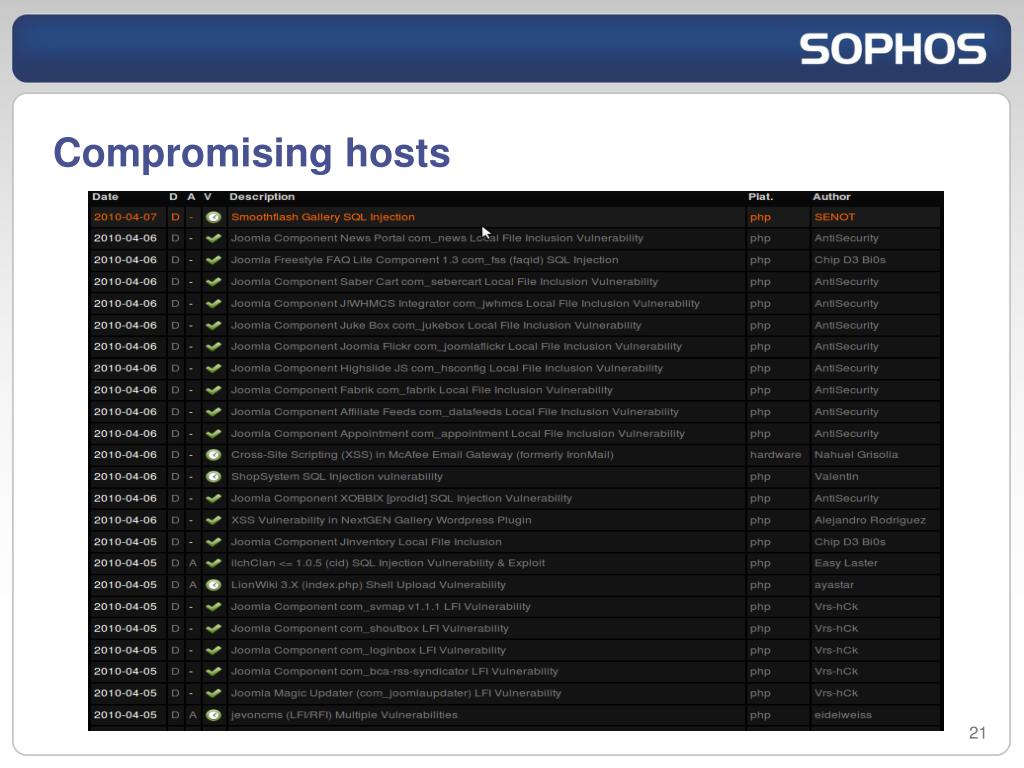Sort by the Date column header
The image size is (1024, 768).
105,197
